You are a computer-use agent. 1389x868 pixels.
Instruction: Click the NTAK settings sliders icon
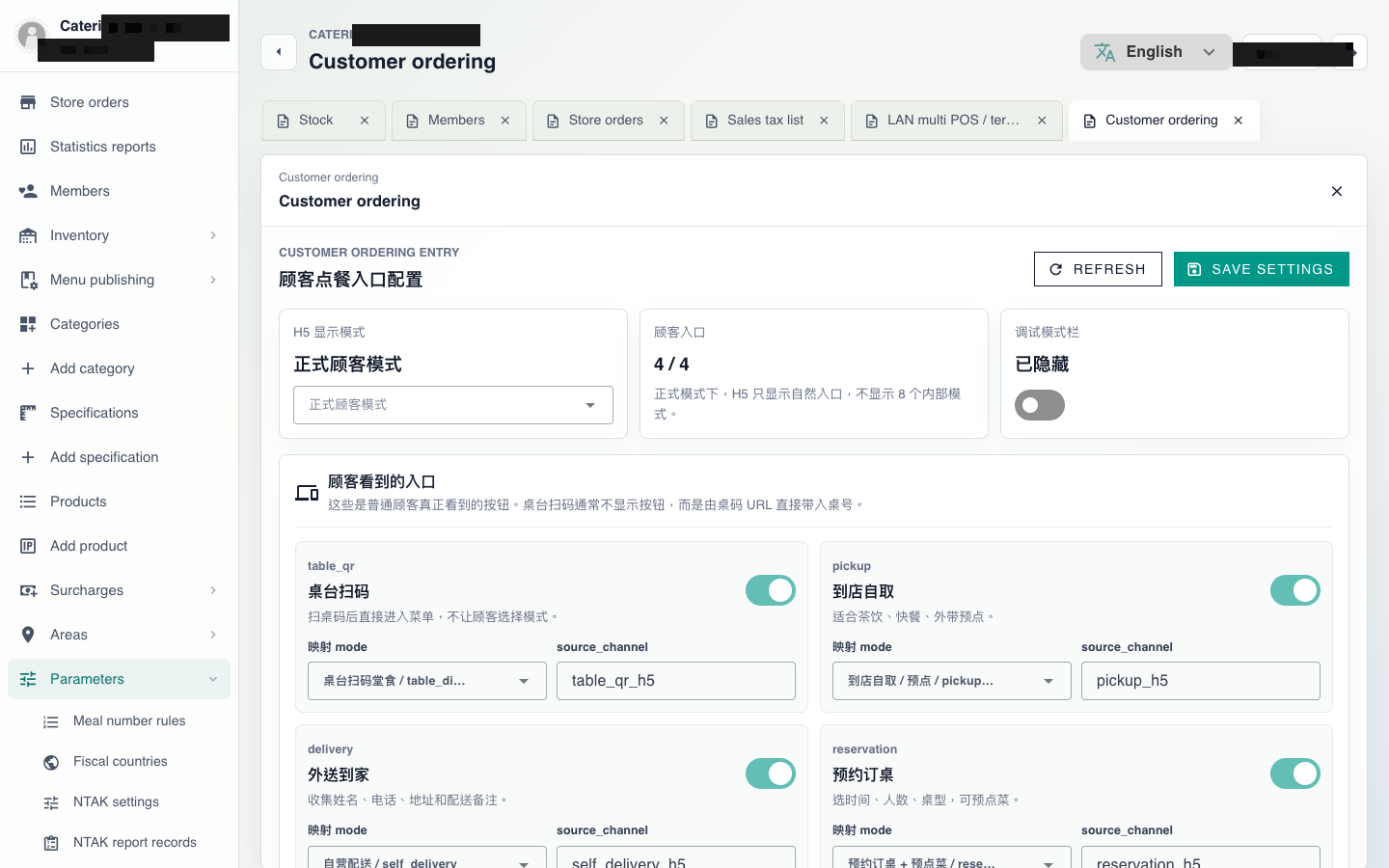pyautogui.click(x=51, y=802)
